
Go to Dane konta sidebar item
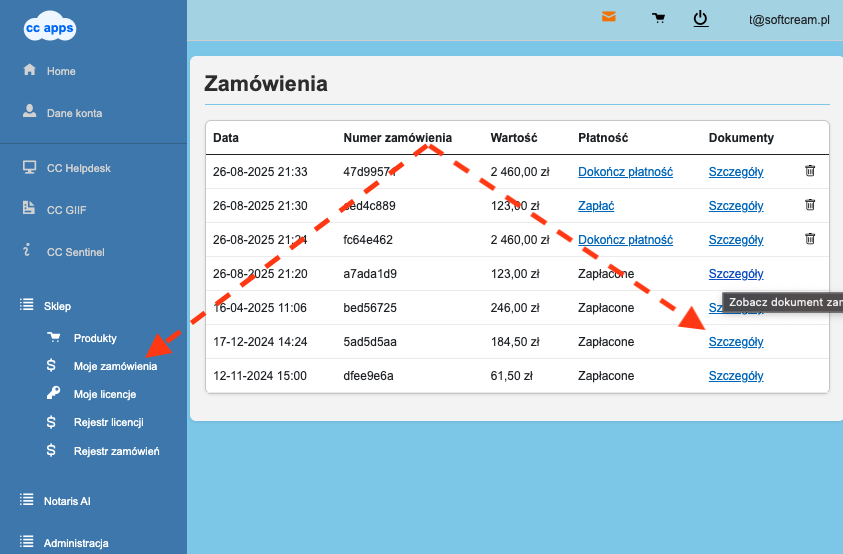[x=73, y=113]
